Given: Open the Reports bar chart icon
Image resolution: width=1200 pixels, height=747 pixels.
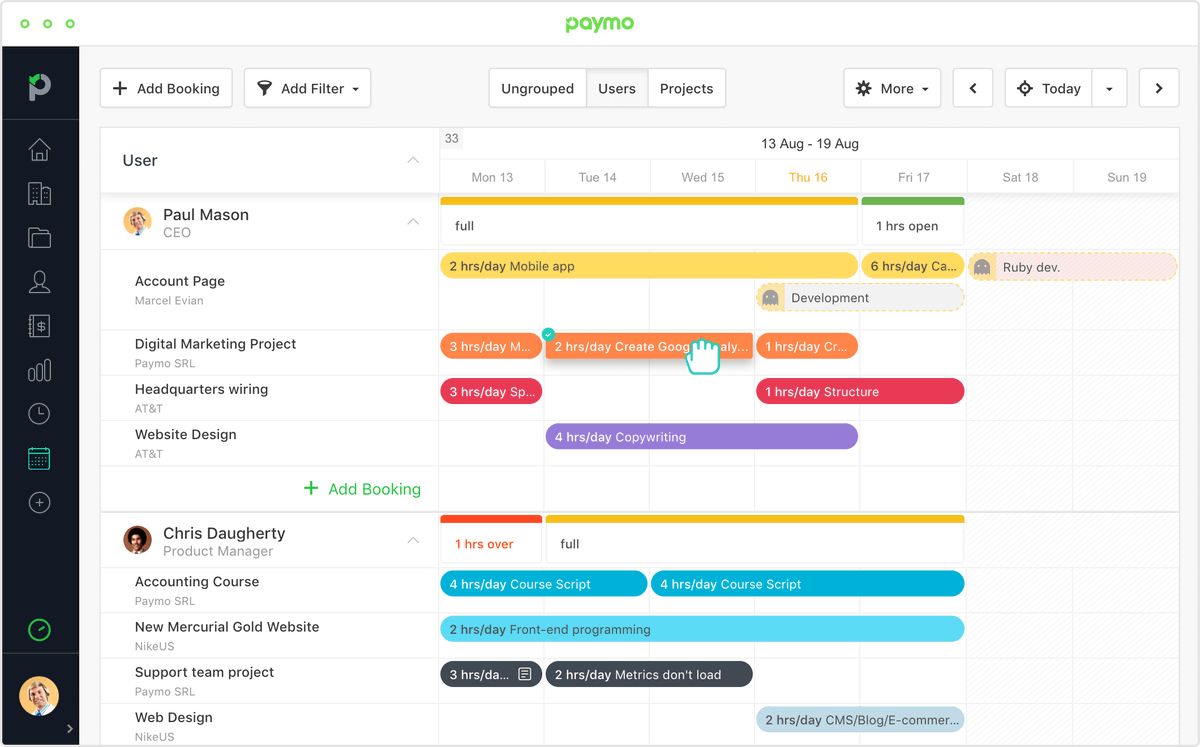Looking at the screenshot, I should coord(39,371).
